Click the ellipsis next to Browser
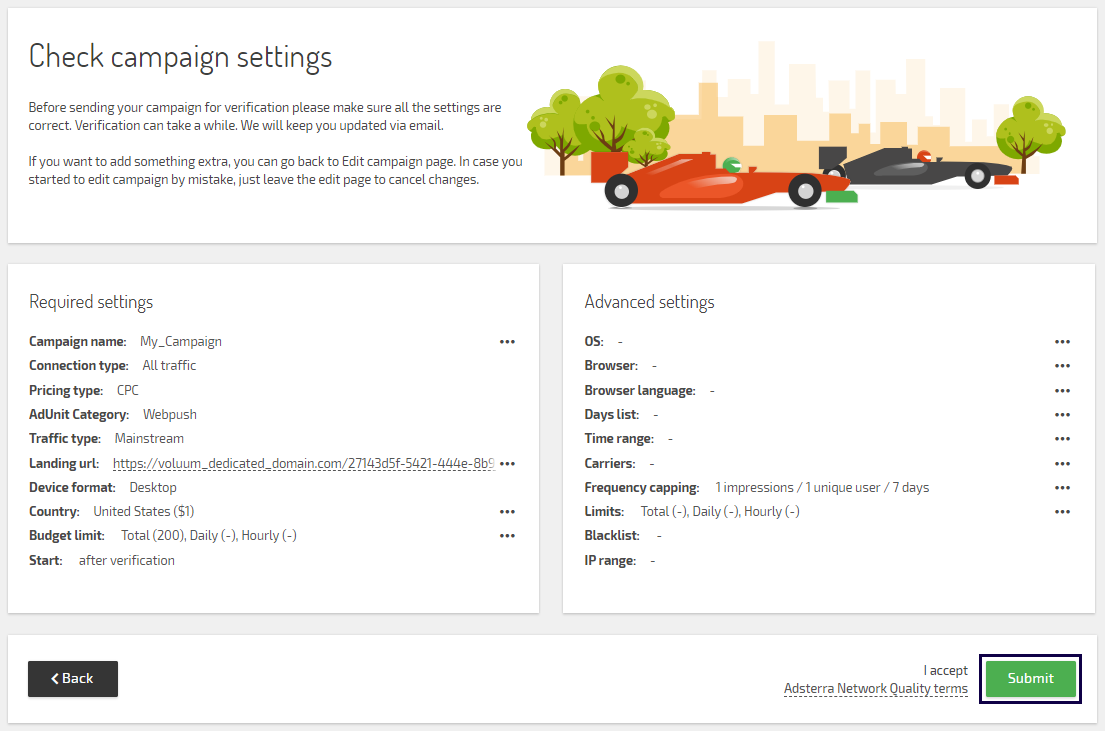 (x=1062, y=366)
